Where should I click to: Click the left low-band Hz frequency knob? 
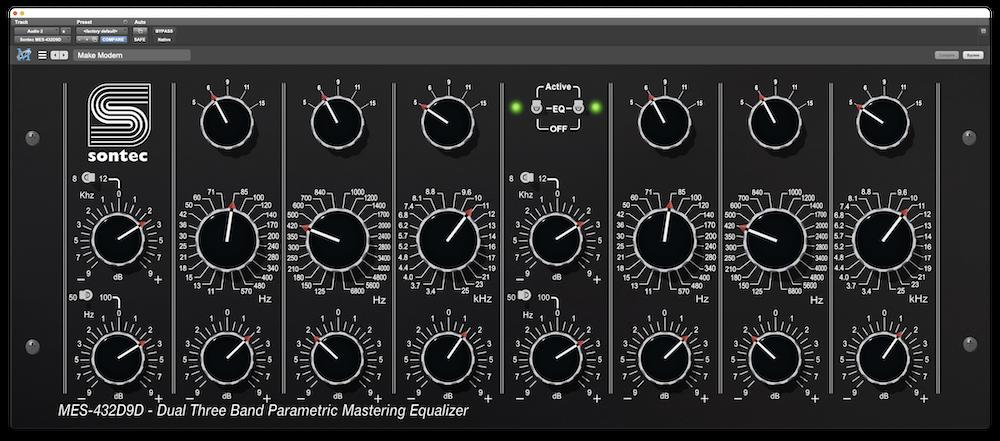click(x=227, y=240)
